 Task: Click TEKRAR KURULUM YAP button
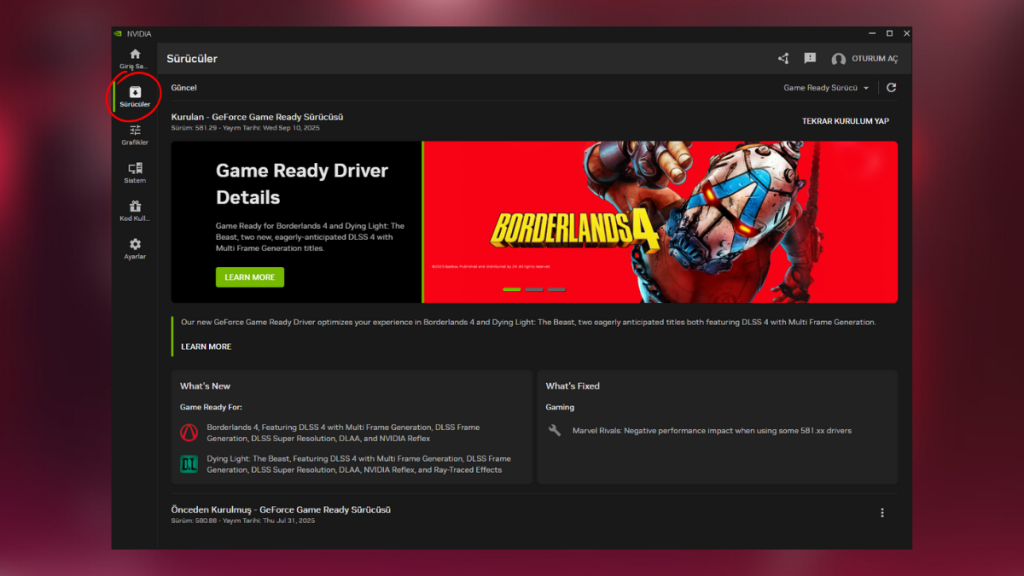click(845, 121)
